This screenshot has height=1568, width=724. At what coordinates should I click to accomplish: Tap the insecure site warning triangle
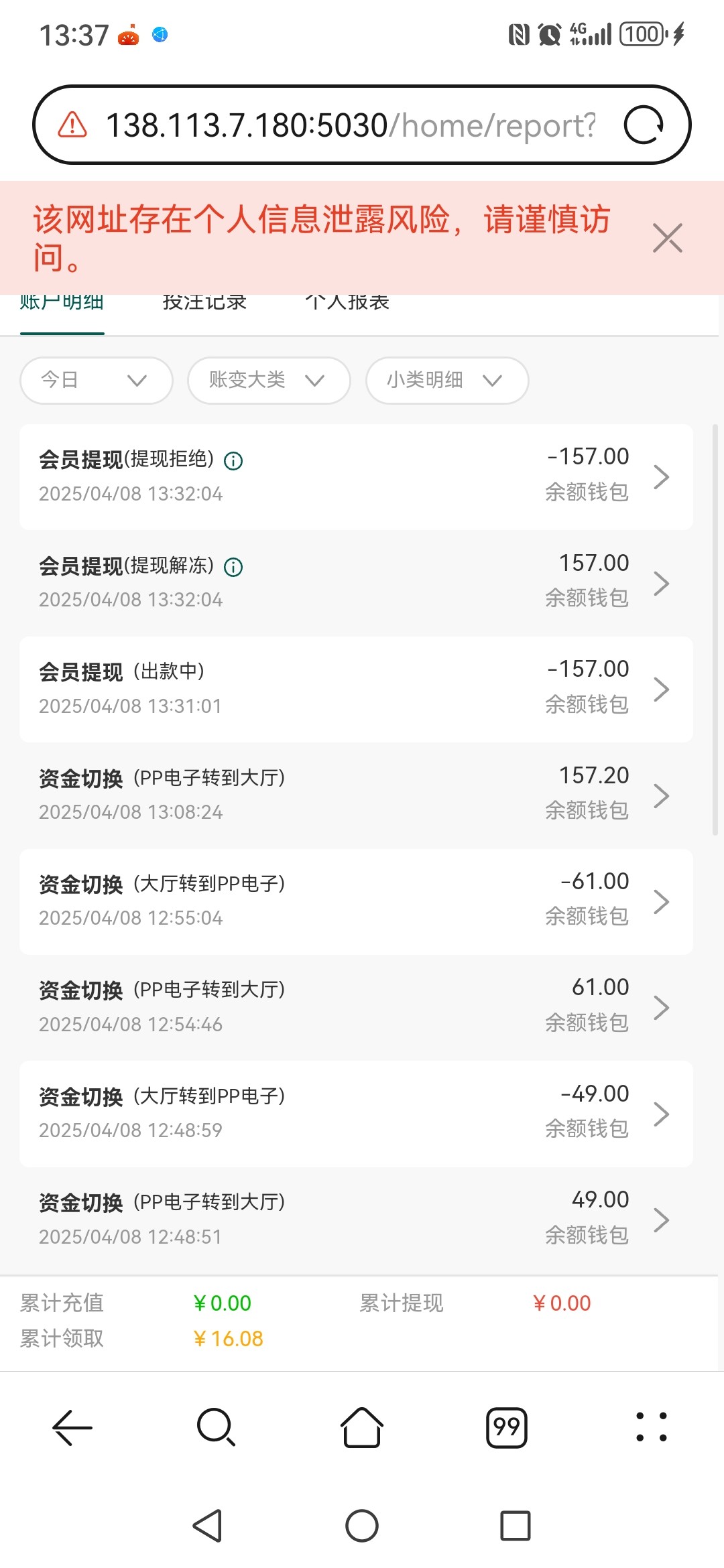pos(72,125)
